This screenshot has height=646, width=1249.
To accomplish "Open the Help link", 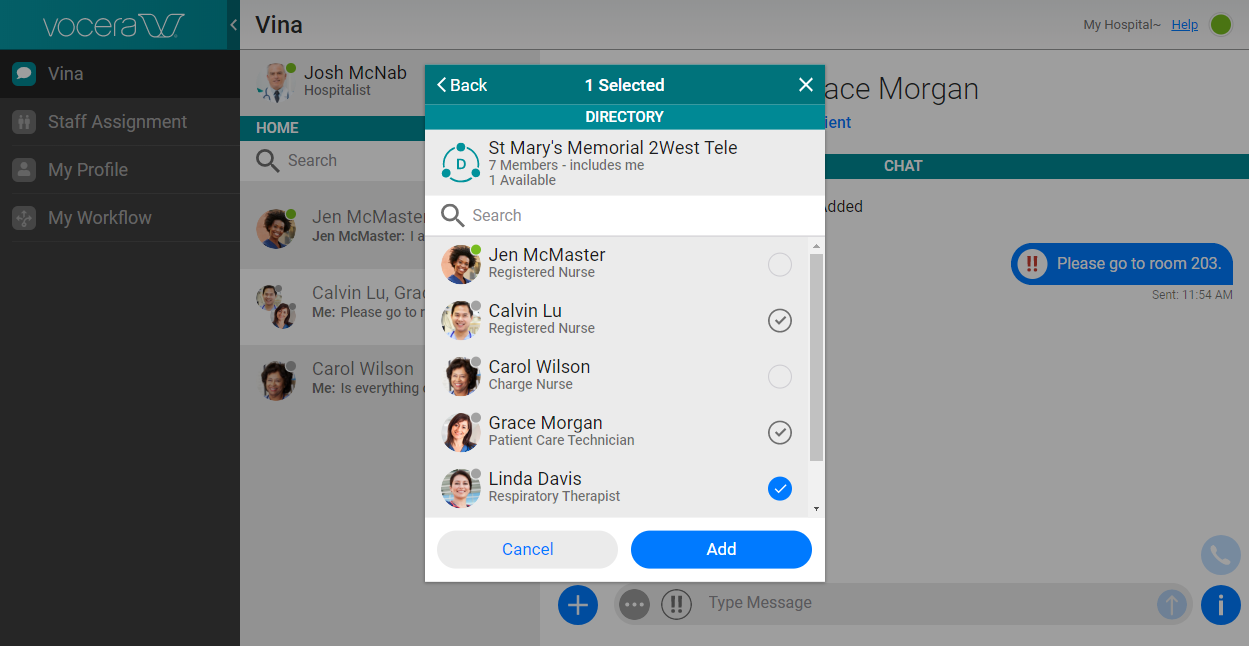I will point(1183,24).
